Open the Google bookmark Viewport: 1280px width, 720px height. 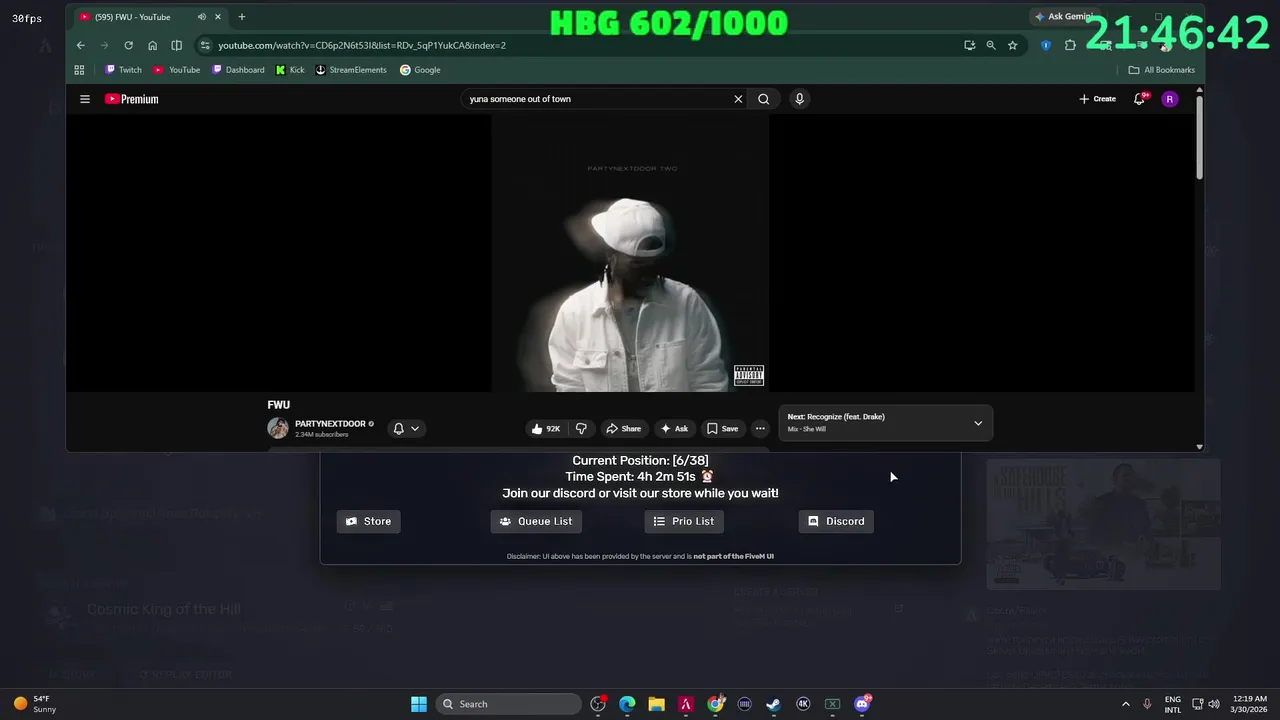click(420, 70)
